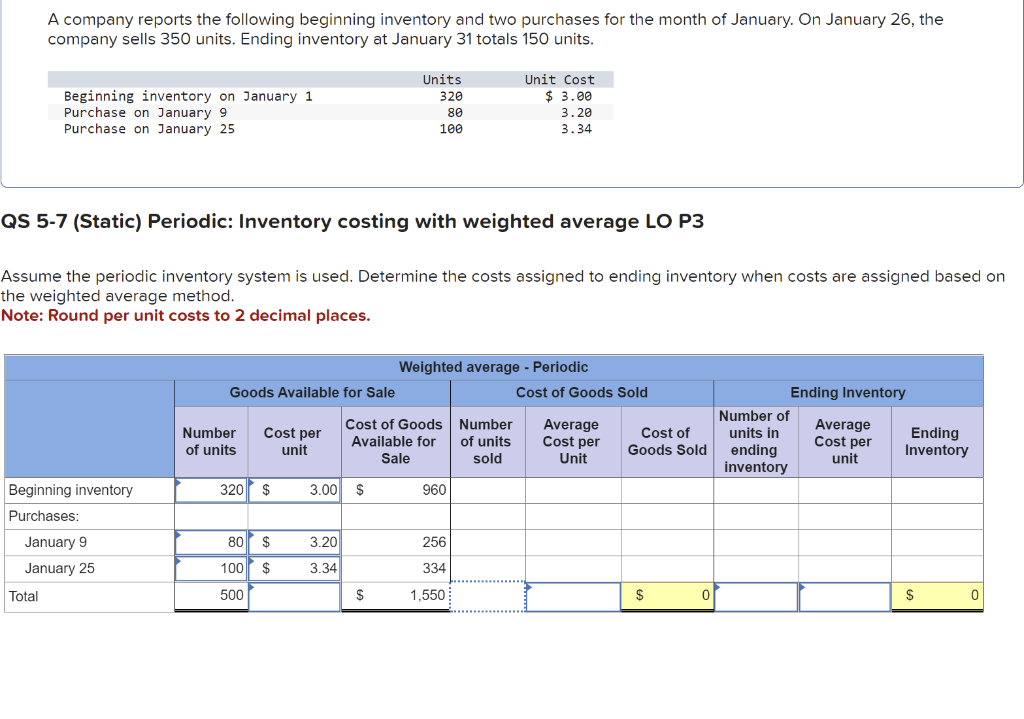Click the Beginning inventory row label

click(x=71, y=490)
